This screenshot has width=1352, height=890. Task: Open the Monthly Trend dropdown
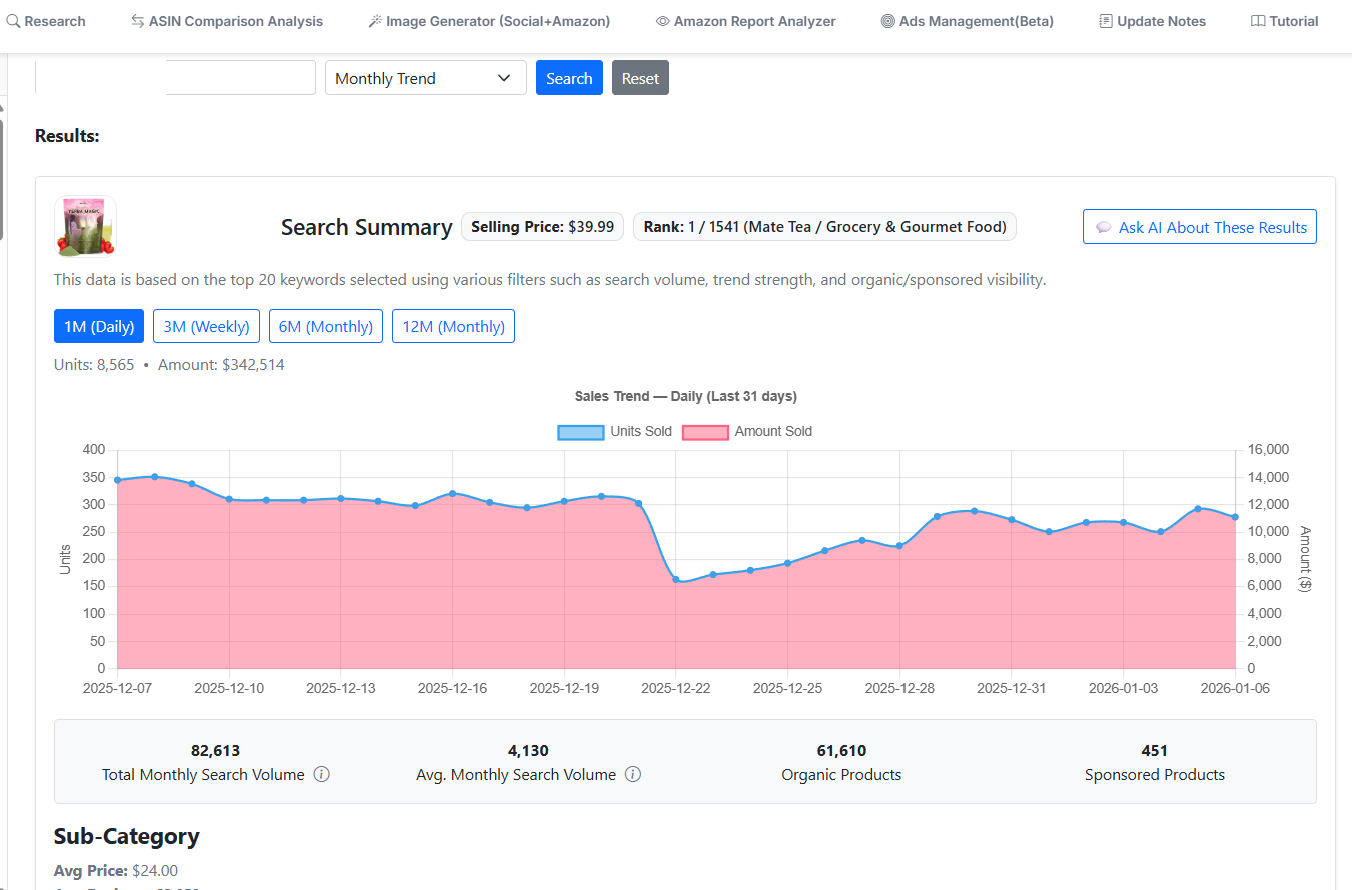coord(425,78)
